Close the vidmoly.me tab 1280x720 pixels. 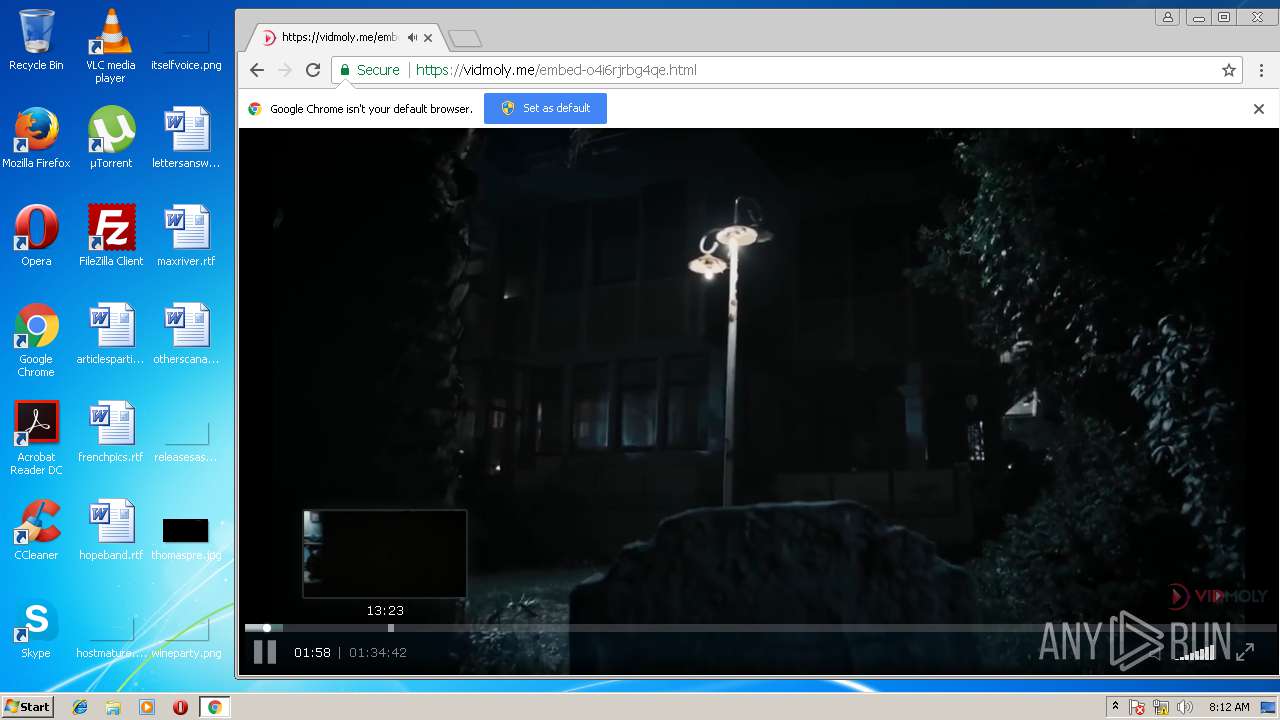click(x=429, y=37)
